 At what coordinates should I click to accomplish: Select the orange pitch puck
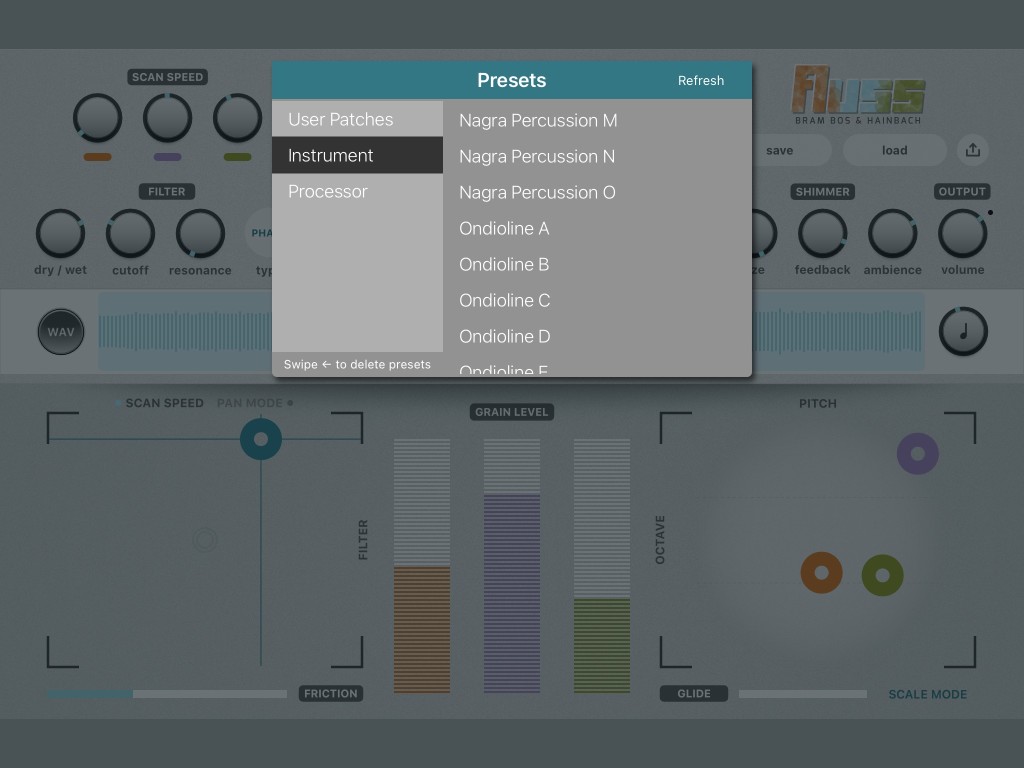pos(821,573)
